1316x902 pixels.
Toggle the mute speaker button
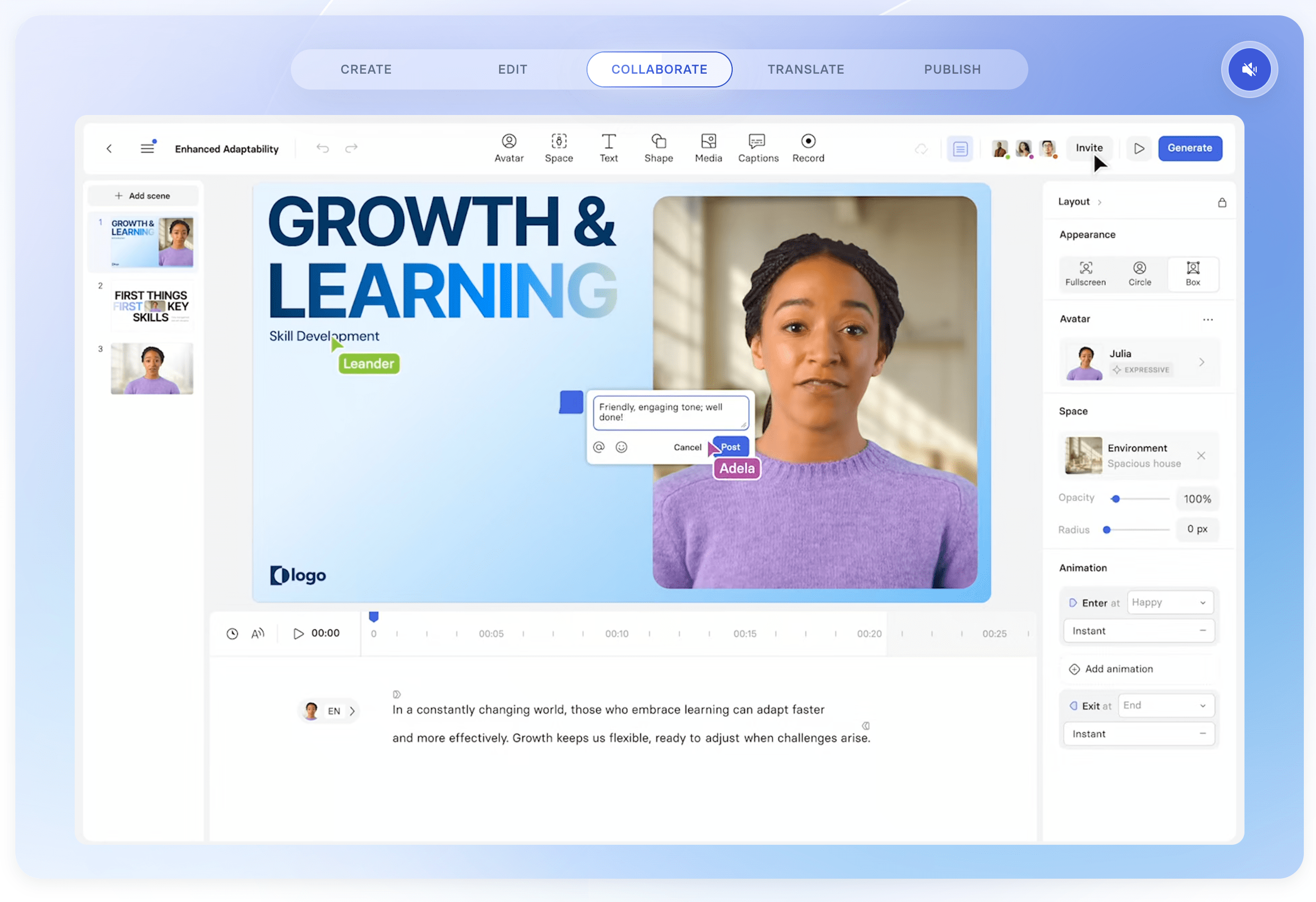(1249, 69)
